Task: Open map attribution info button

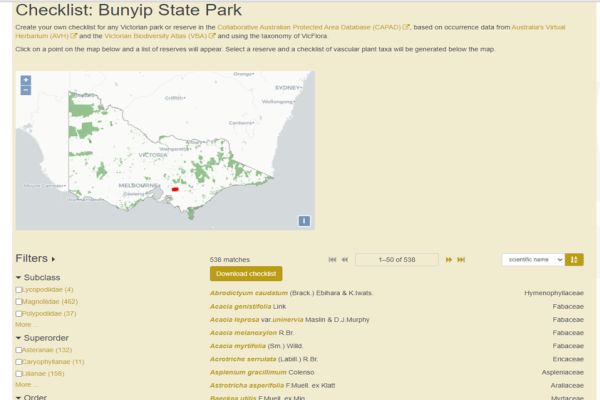Action: pyautogui.click(x=304, y=221)
